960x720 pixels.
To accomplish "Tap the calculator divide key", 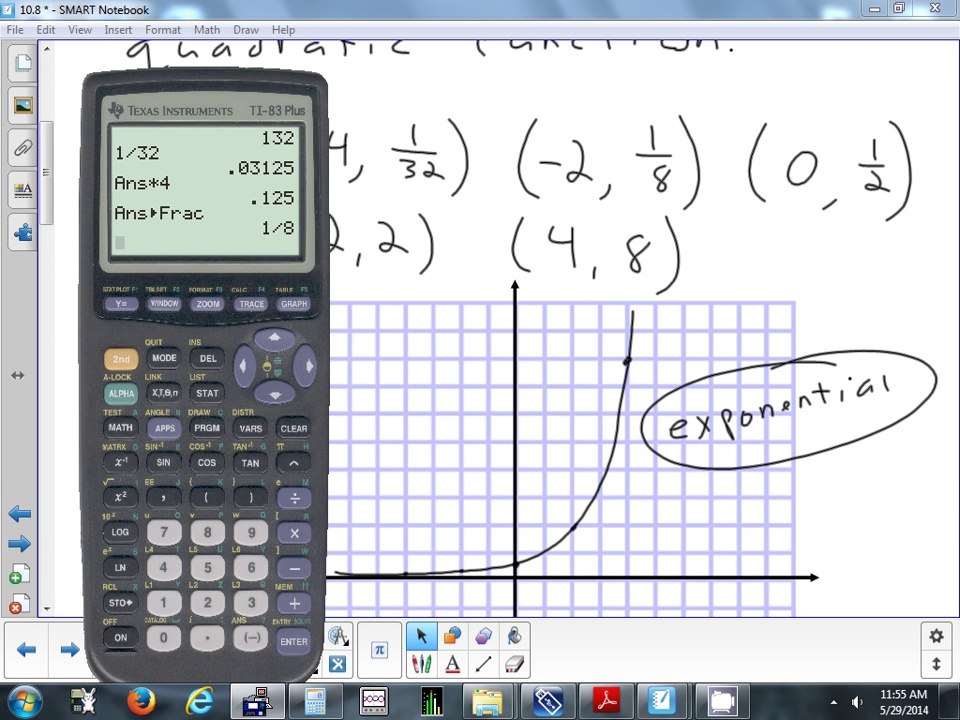I will coord(294,498).
